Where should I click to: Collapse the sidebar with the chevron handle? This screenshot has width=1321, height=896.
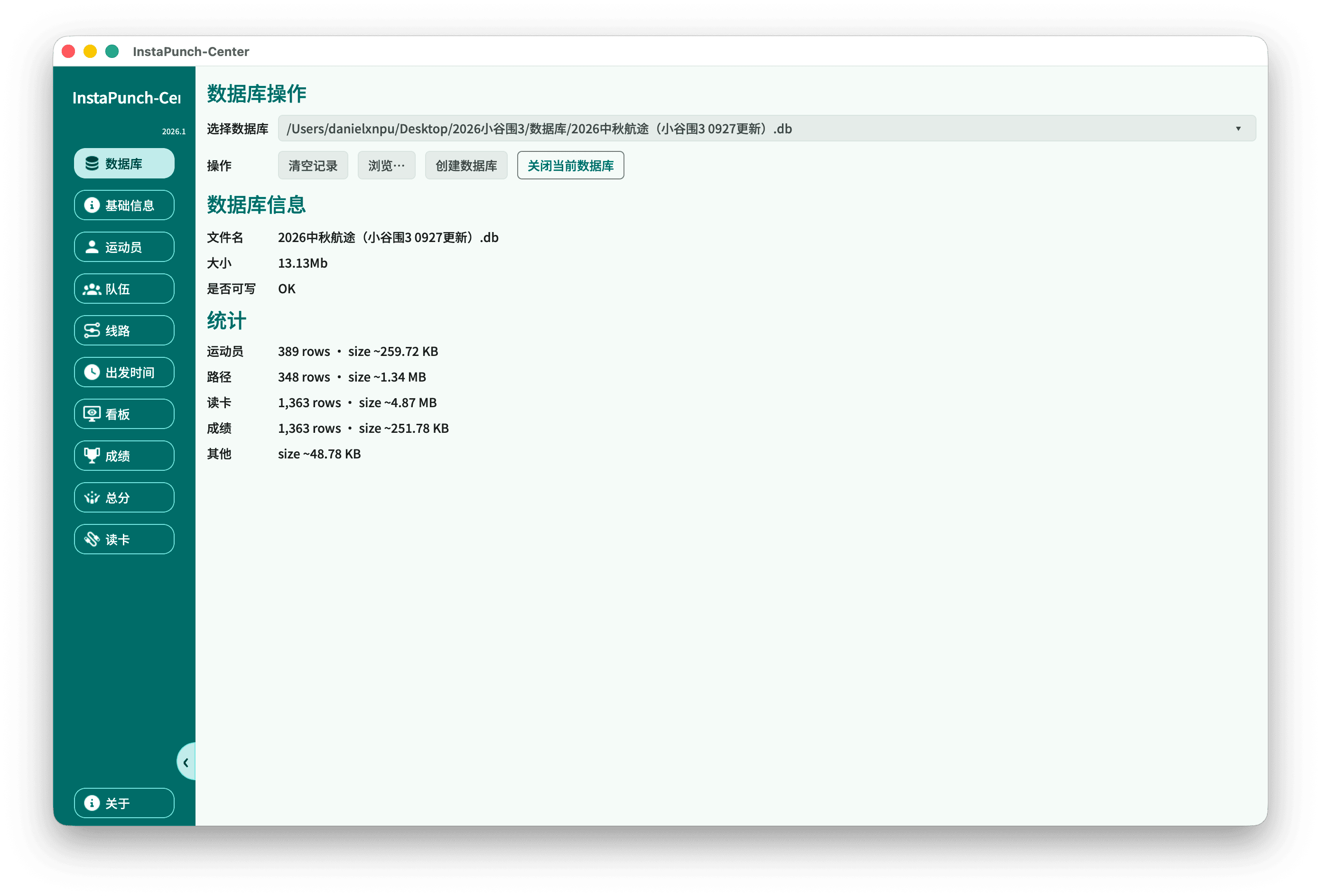(186, 762)
